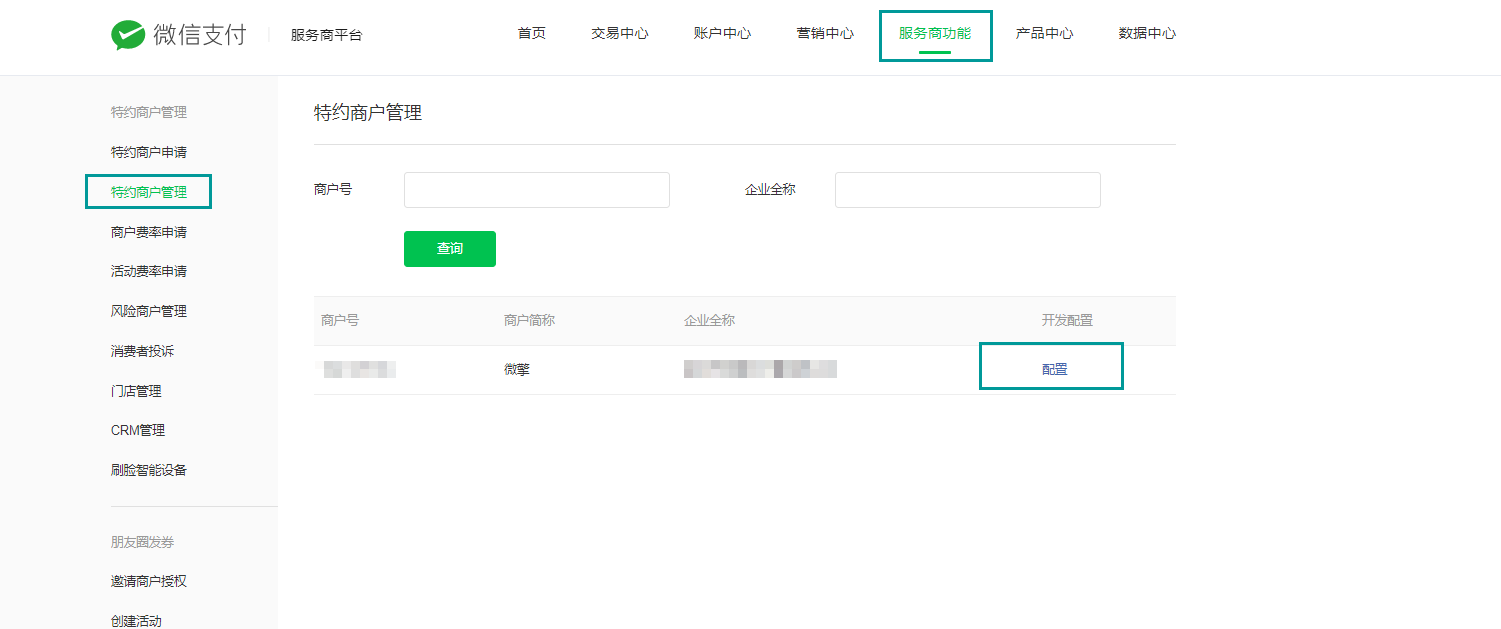Open 风险商户管理 sidebar item

[x=149, y=311]
